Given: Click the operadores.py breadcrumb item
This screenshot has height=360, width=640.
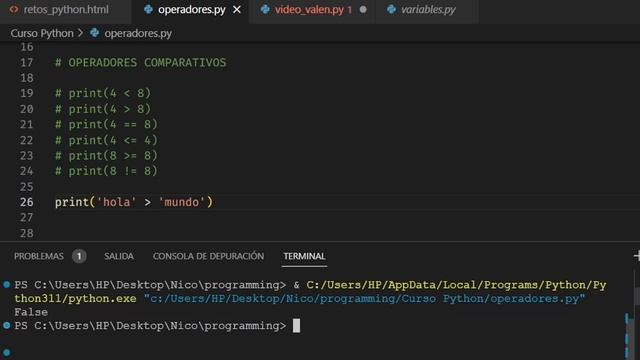Looking at the screenshot, I should [x=138, y=33].
